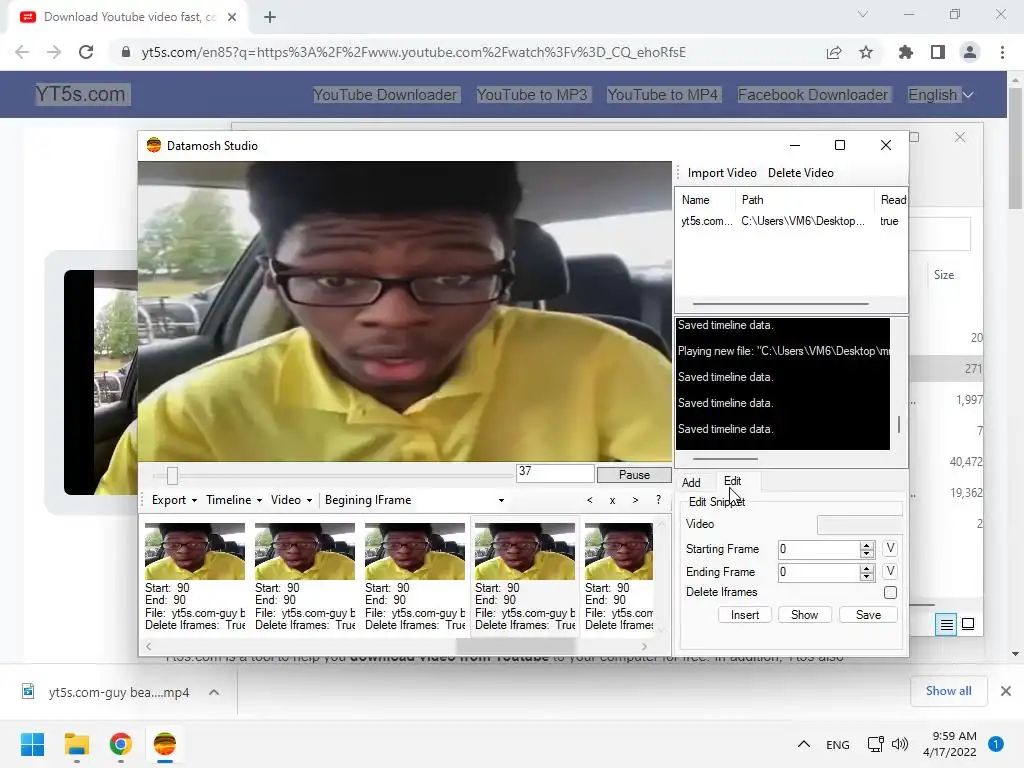Open the share page icon in address bar
The image size is (1024, 768).
[x=834, y=52]
